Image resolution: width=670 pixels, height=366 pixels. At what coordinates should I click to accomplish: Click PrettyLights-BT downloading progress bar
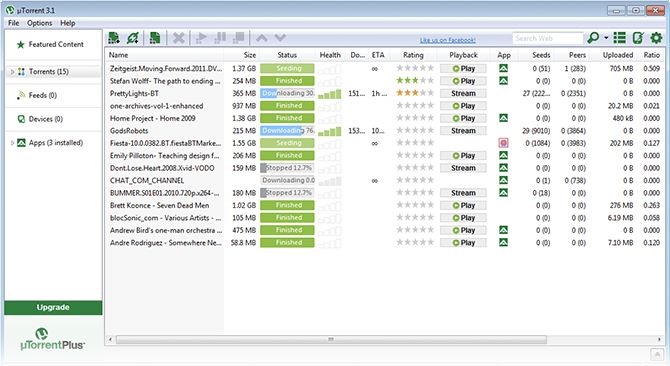pos(287,93)
